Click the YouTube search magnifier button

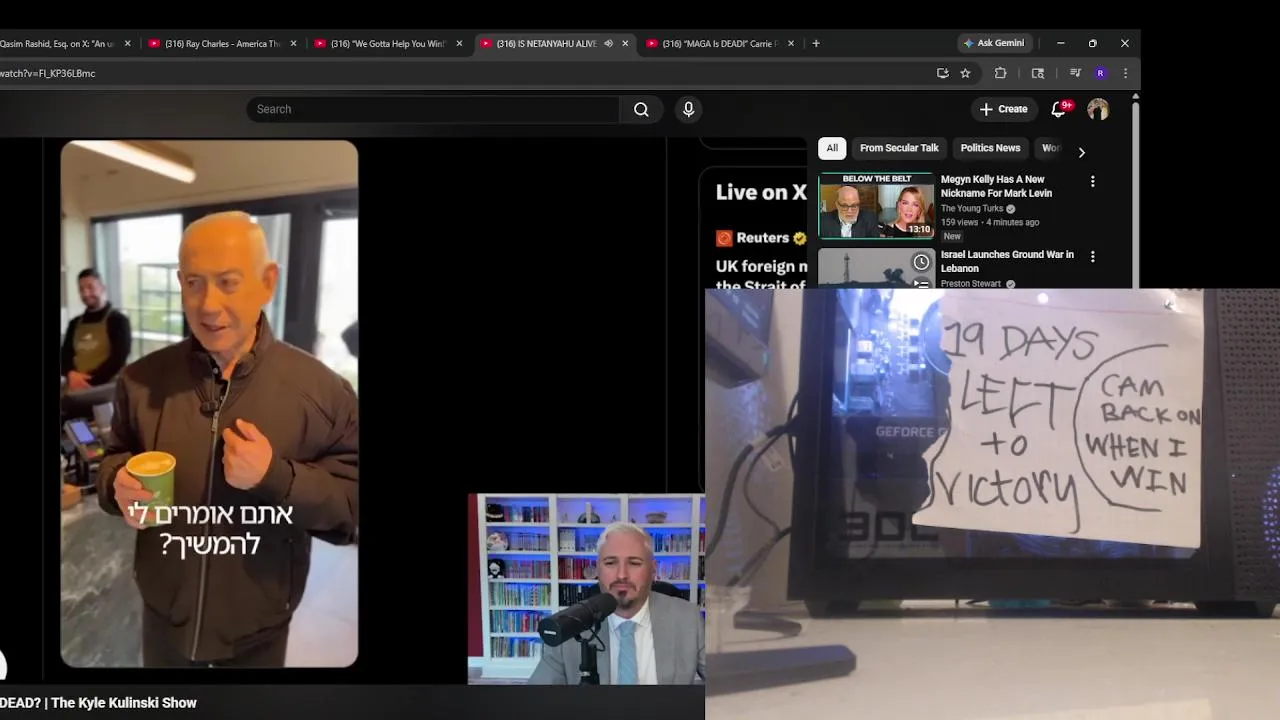(x=641, y=109)
